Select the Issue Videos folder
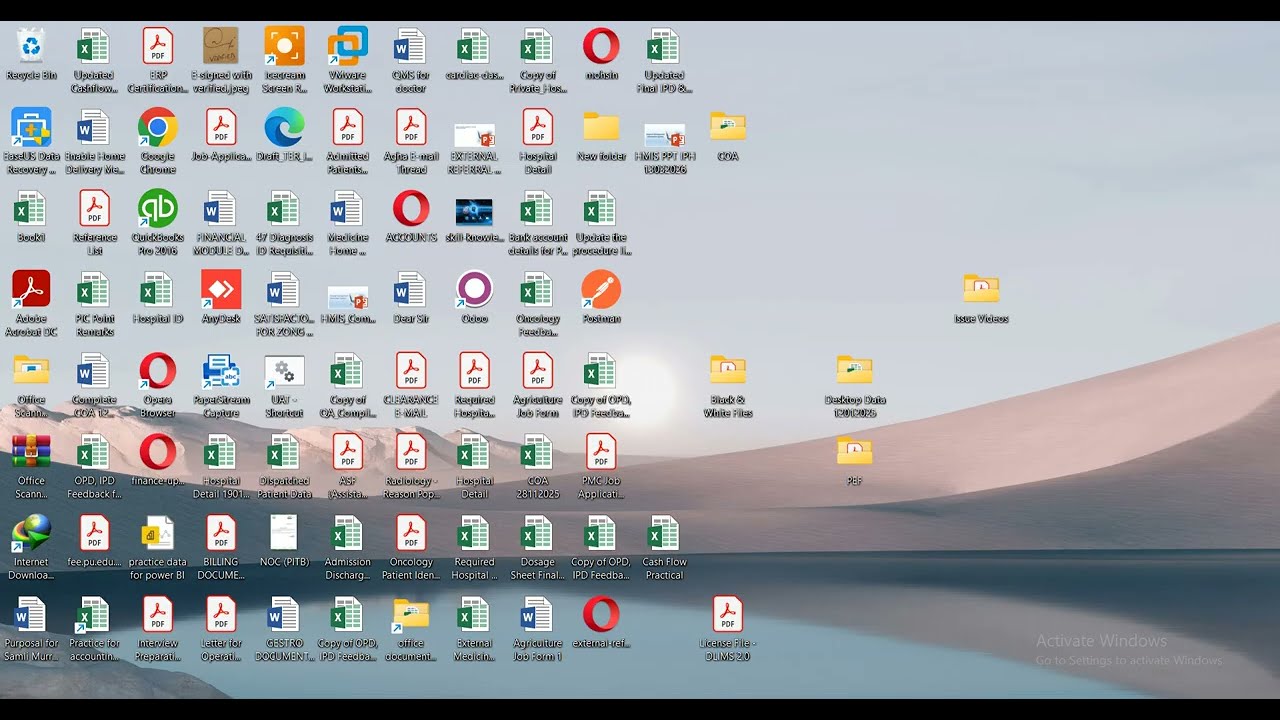Screen dimensions: 1280x720 coord(981,290)
